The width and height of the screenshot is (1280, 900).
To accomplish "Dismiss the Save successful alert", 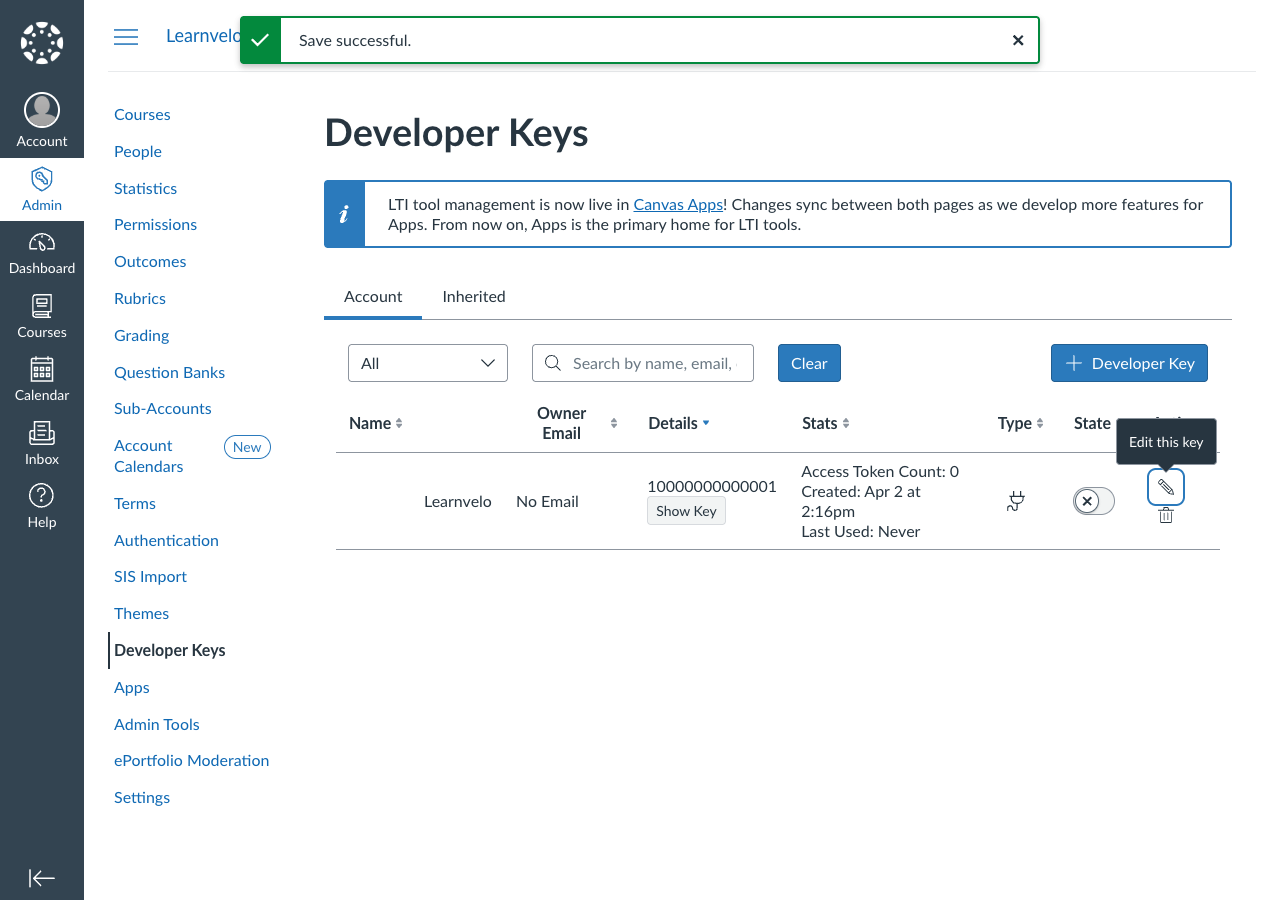I will click(1018, 40).
